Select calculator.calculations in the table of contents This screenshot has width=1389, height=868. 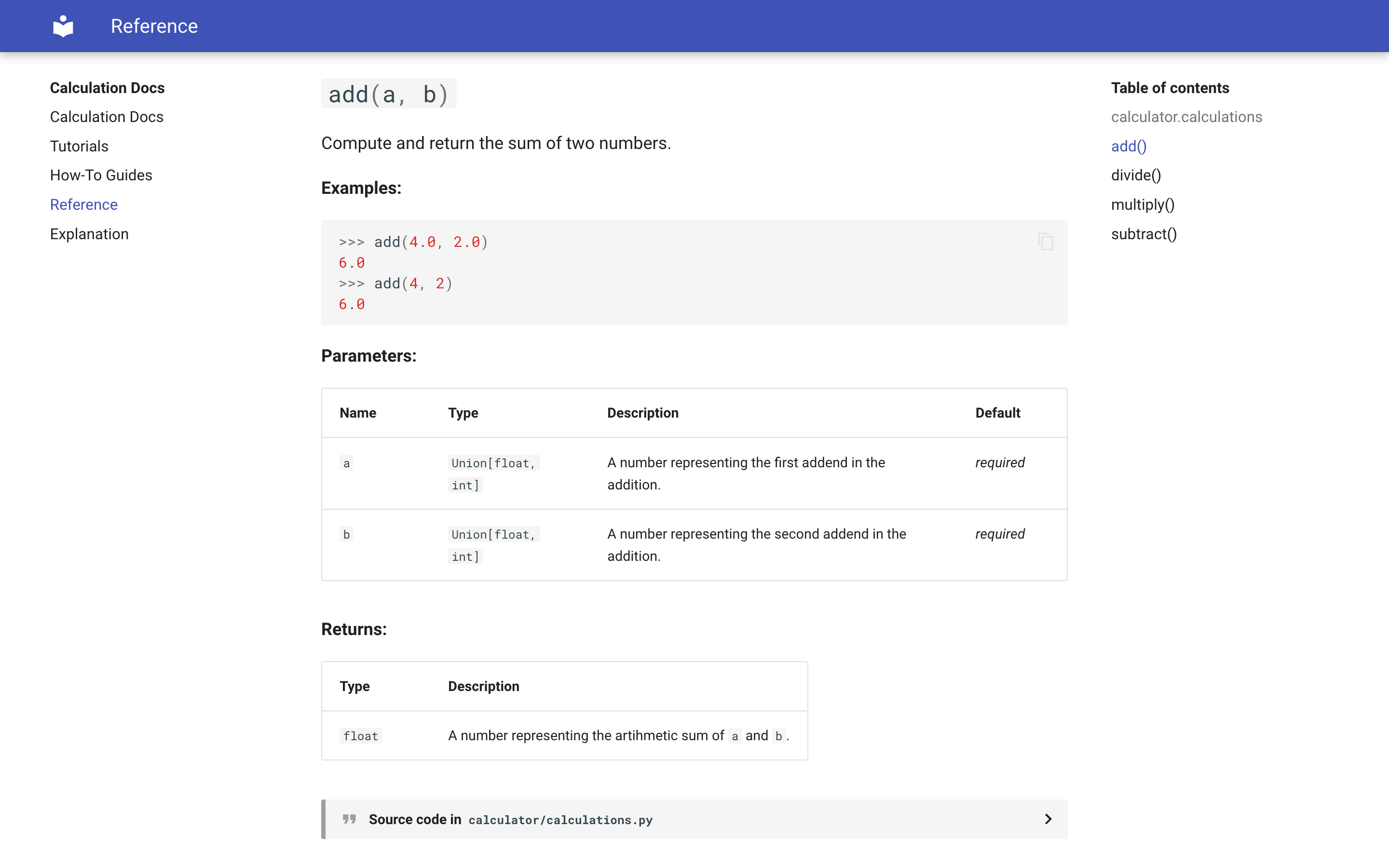tap(1186, 117)
